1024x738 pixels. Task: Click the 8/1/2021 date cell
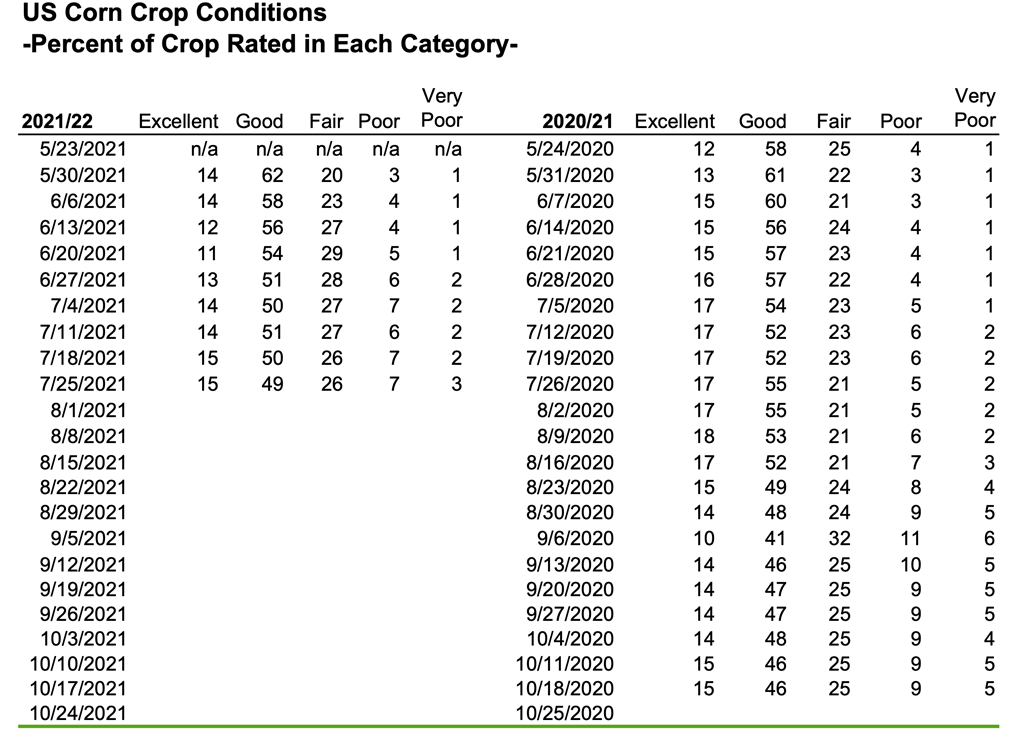tap(90, 409)
